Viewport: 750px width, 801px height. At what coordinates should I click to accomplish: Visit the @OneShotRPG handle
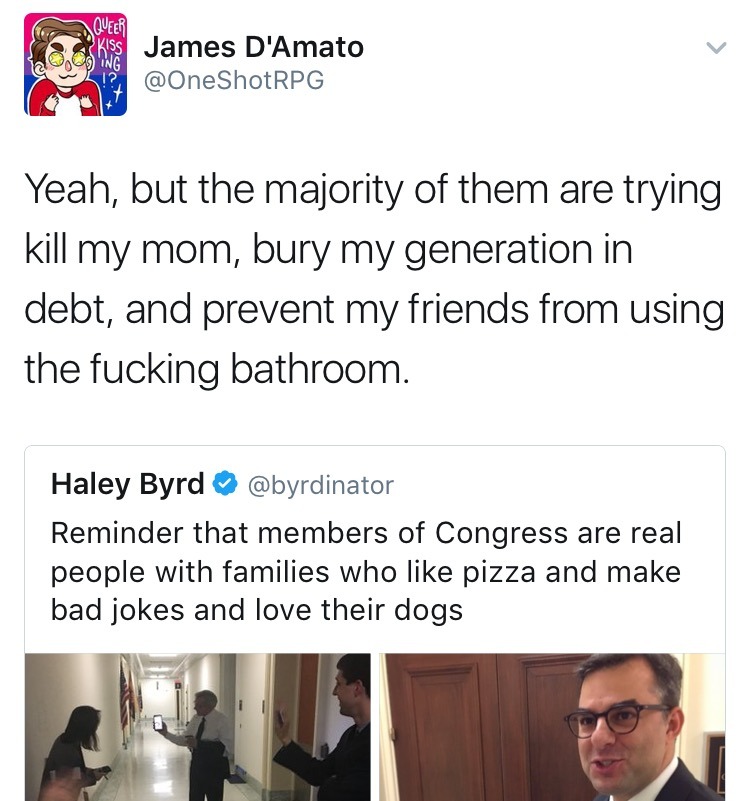[234, 80]
